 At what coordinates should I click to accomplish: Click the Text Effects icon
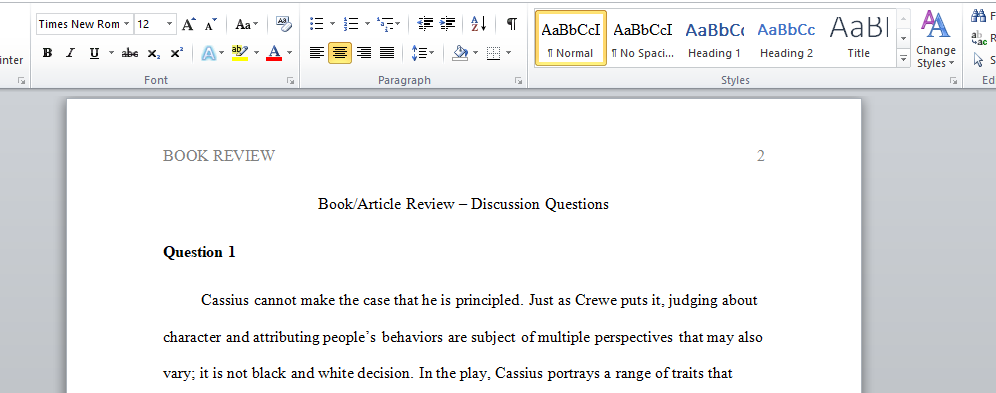click(208, 53)
